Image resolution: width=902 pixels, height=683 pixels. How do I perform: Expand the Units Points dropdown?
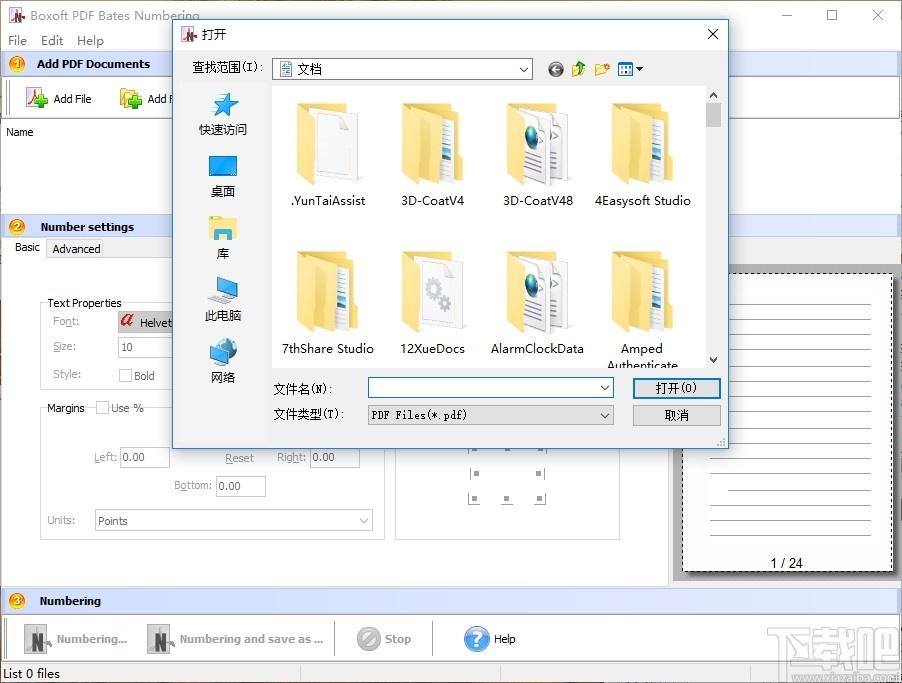point(364,521)
